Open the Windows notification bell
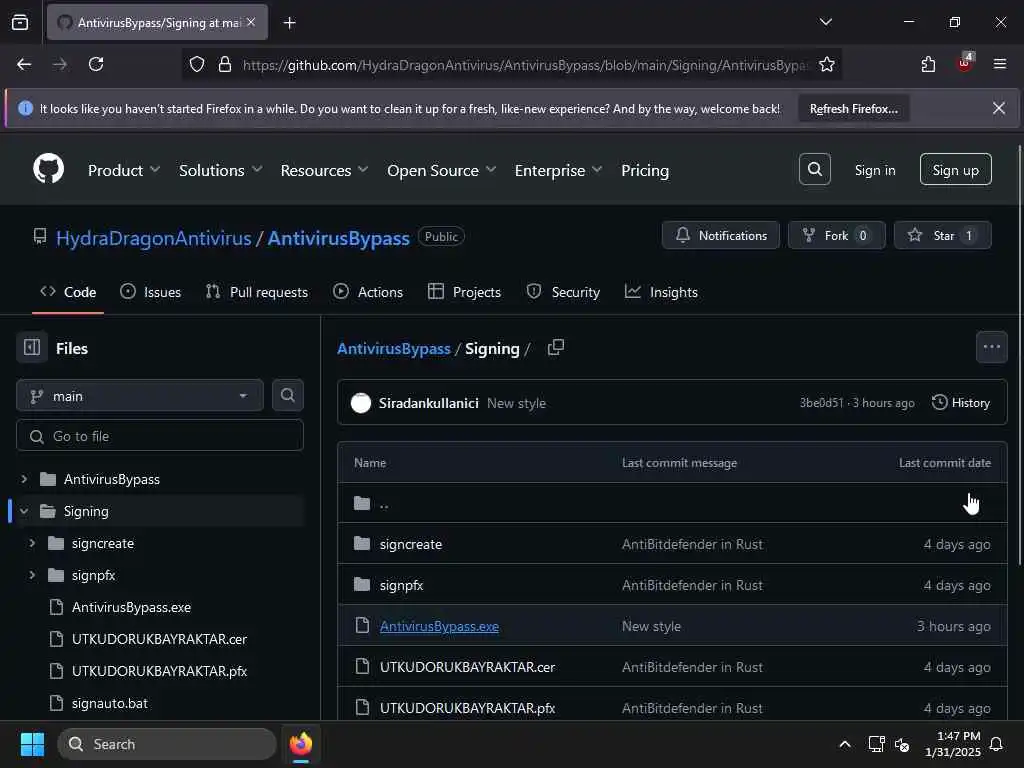This screenshot has height=768, width=1024. coord(997,744)
